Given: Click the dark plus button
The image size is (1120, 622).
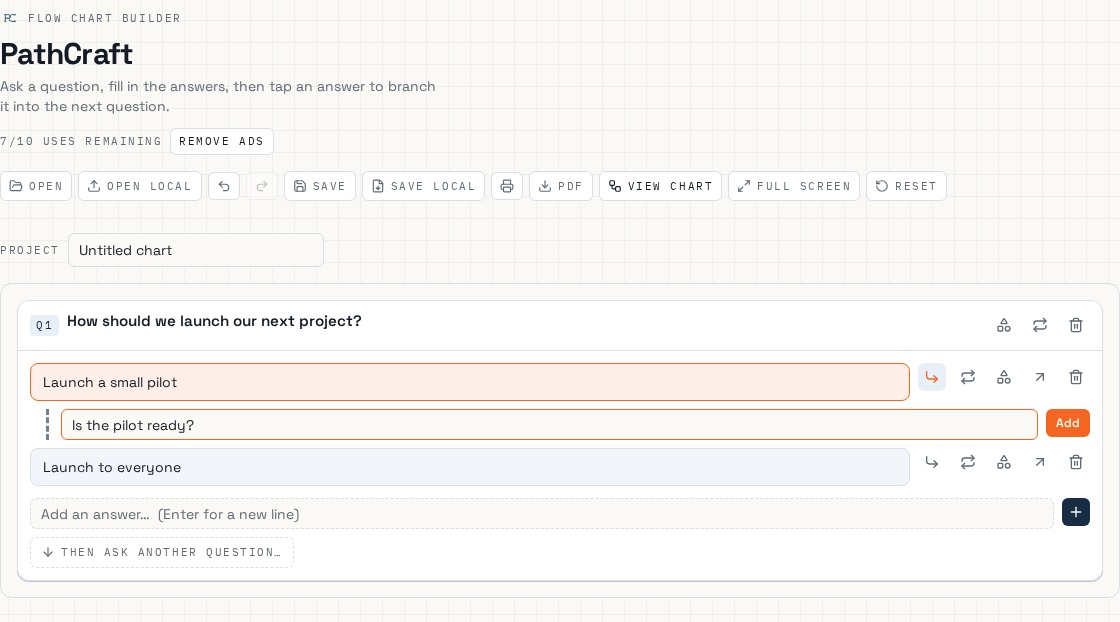Looking at the screenshot, I should pos(1076,512).
